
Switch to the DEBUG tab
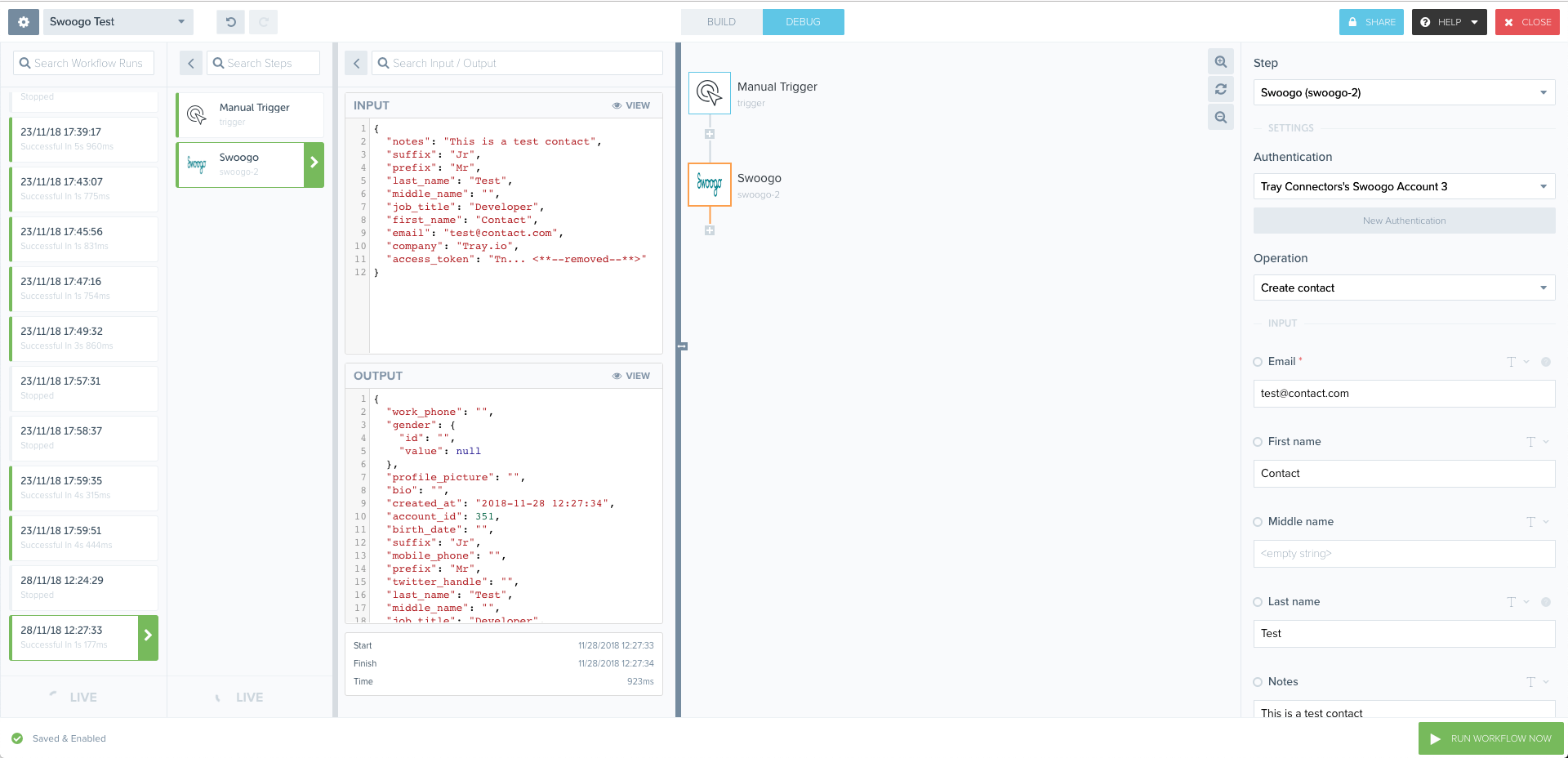[x=803, y=22]
